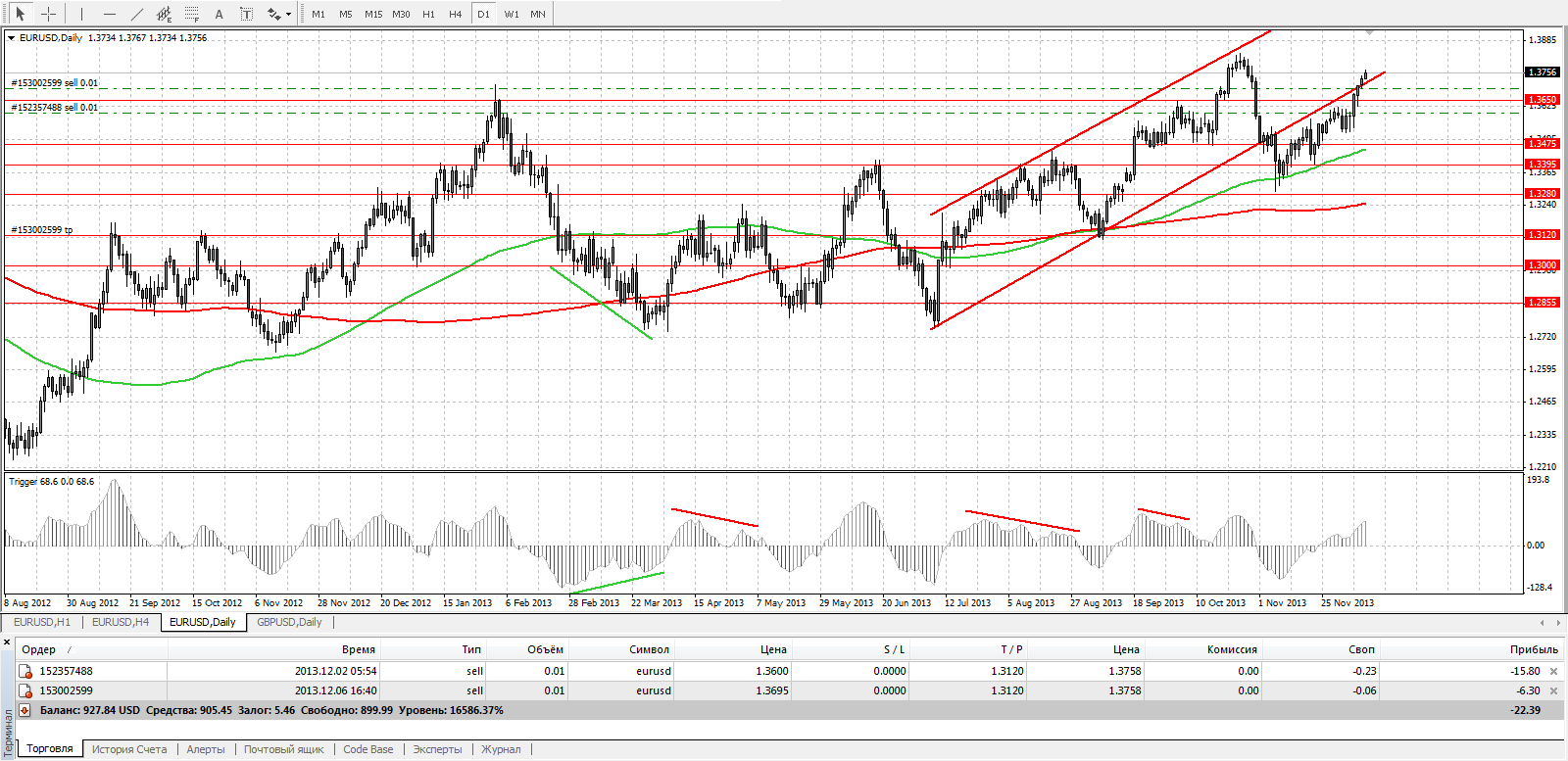
Task: Switch to the GBPUSD,Daily chart tab
Action: (x=289, y=622)
